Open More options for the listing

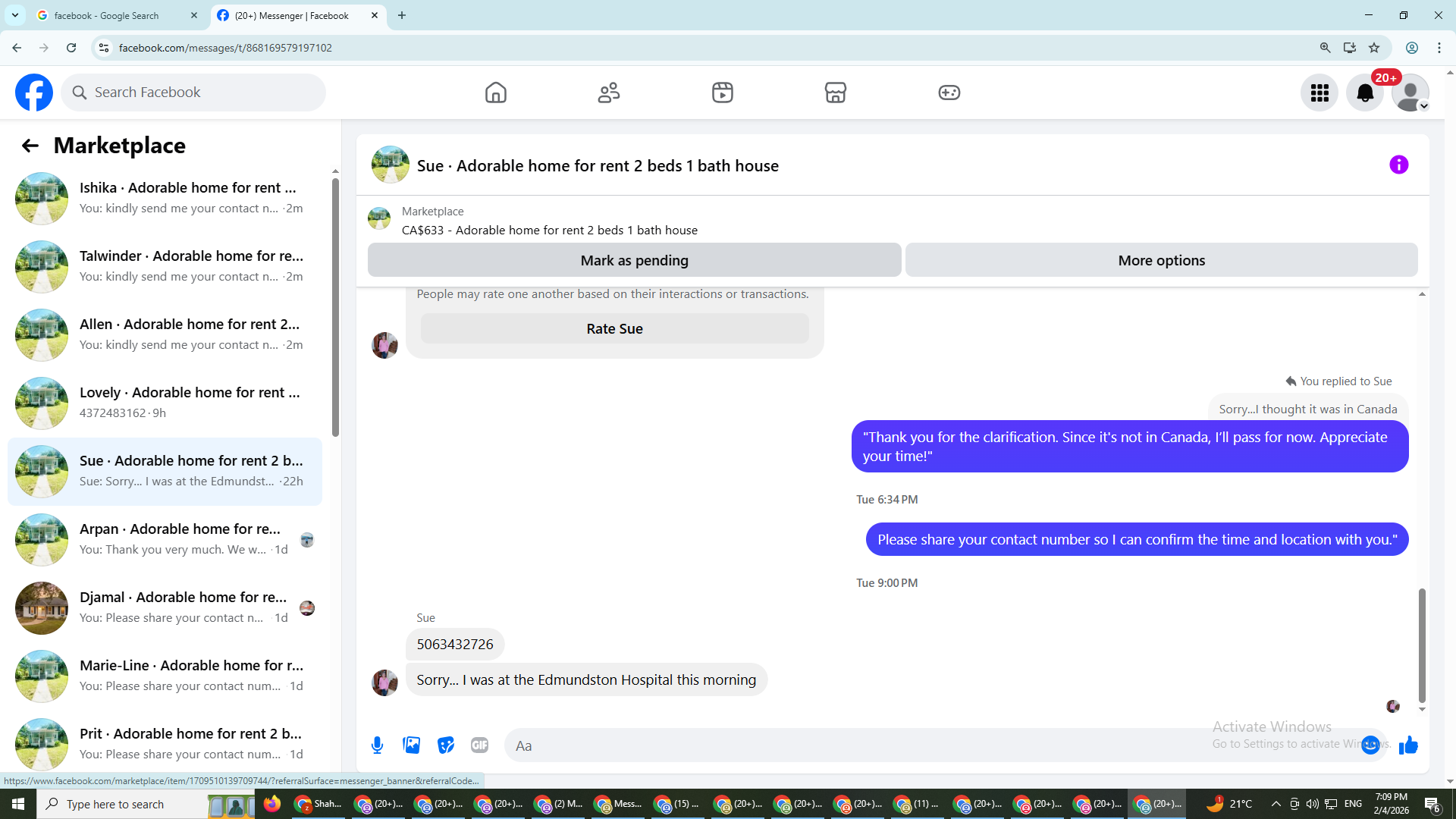(x=1161, y=260)
